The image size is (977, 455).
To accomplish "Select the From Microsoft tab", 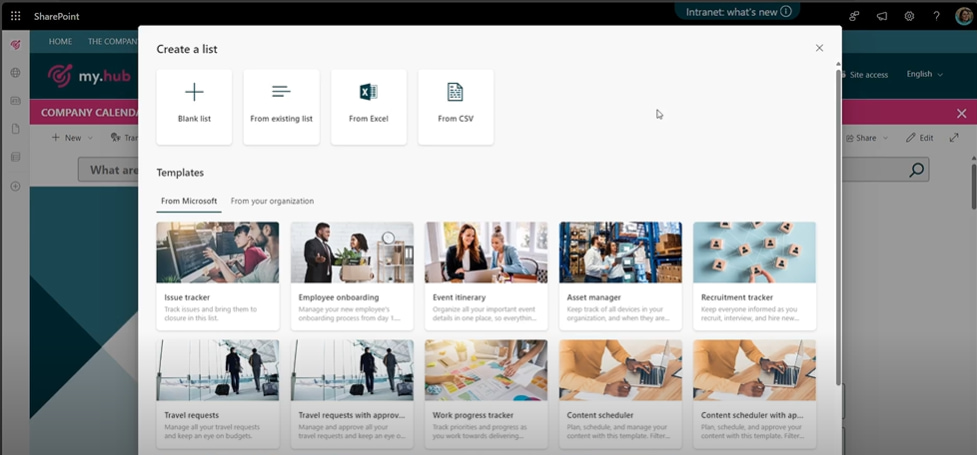I will [x=189, y=201].
